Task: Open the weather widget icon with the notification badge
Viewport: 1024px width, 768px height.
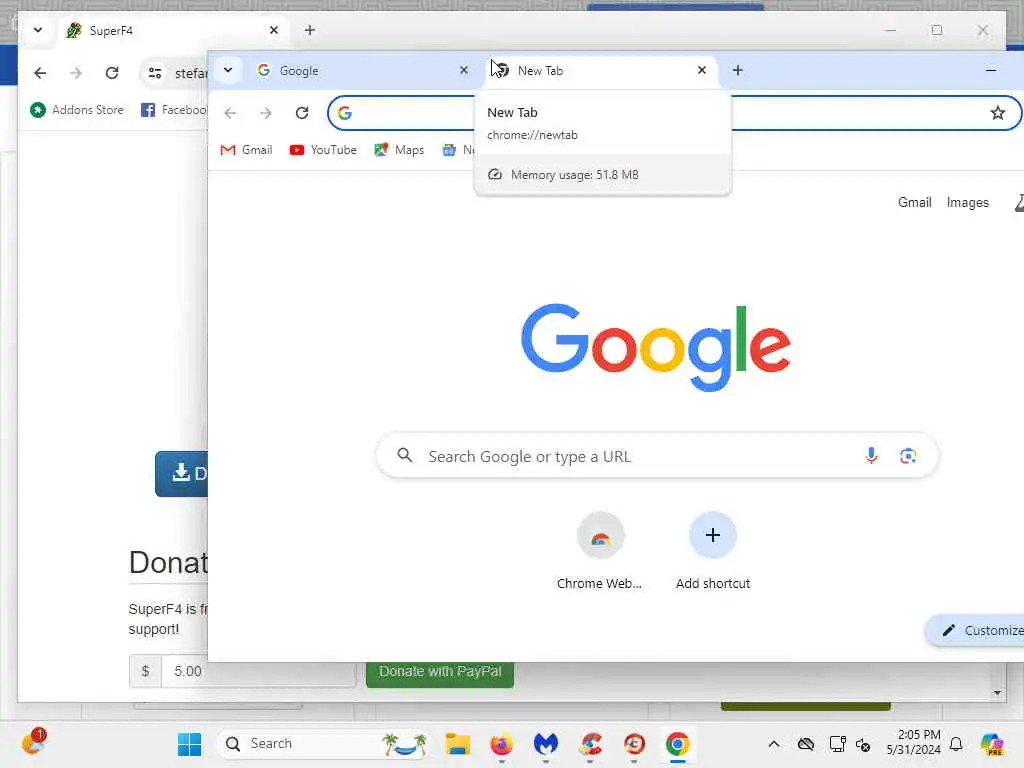Action: (33, 742)
